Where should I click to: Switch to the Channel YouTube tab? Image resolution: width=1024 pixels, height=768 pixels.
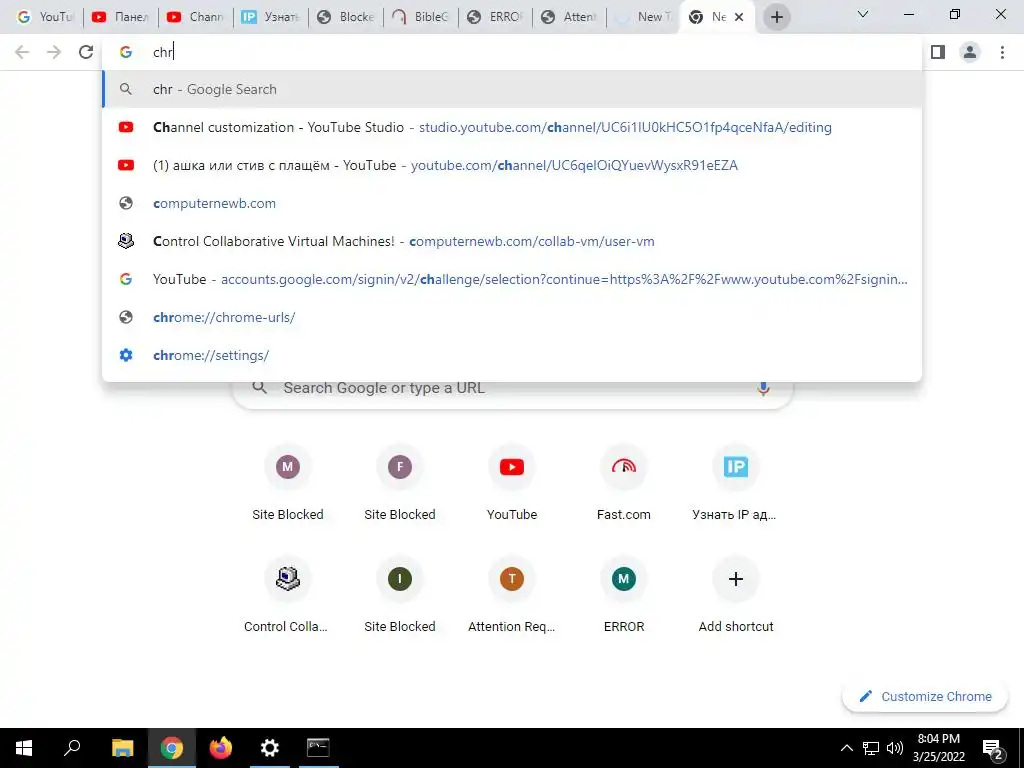pos(195,17)
